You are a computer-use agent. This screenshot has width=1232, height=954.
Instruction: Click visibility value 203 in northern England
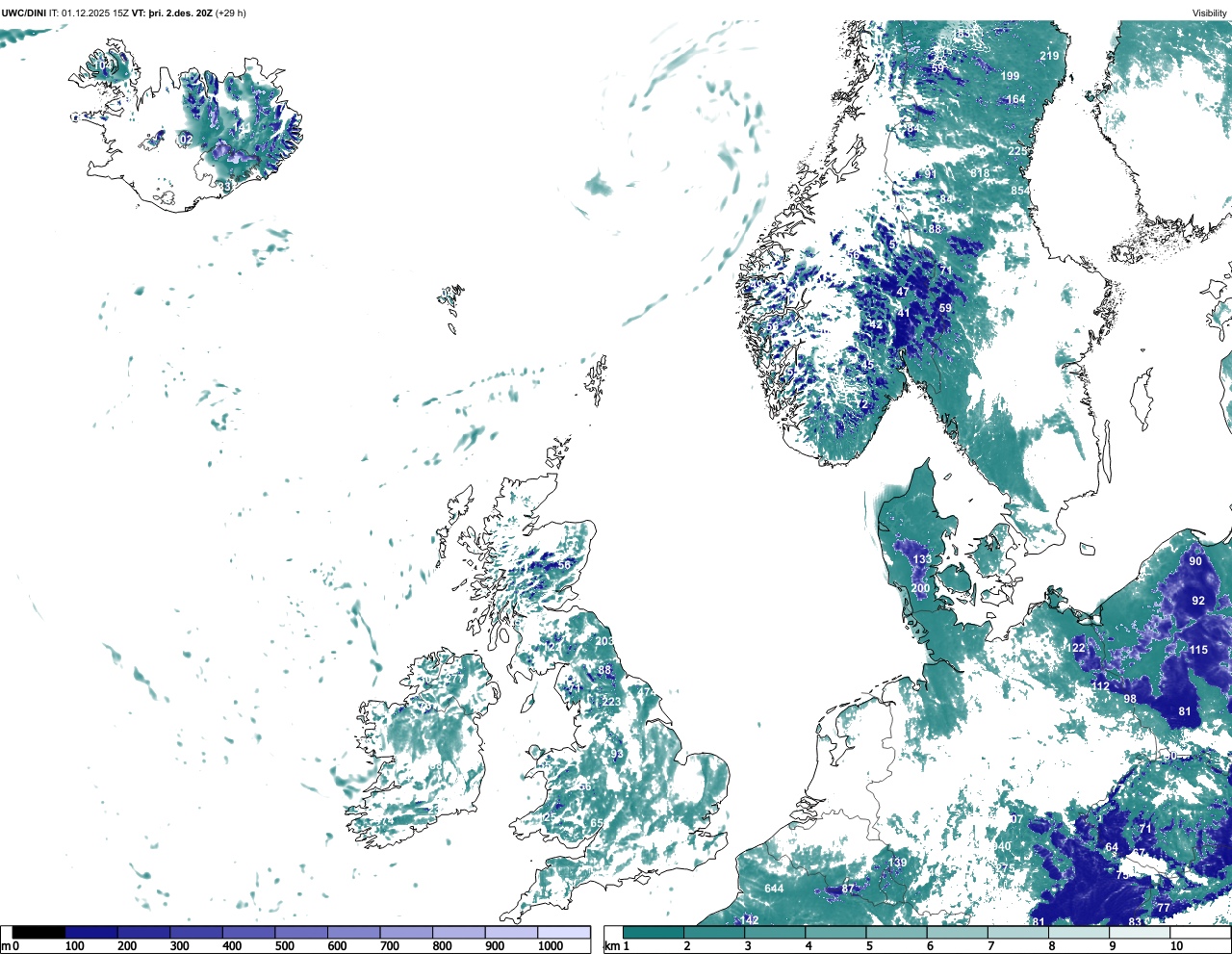click(x=604, y=641)
